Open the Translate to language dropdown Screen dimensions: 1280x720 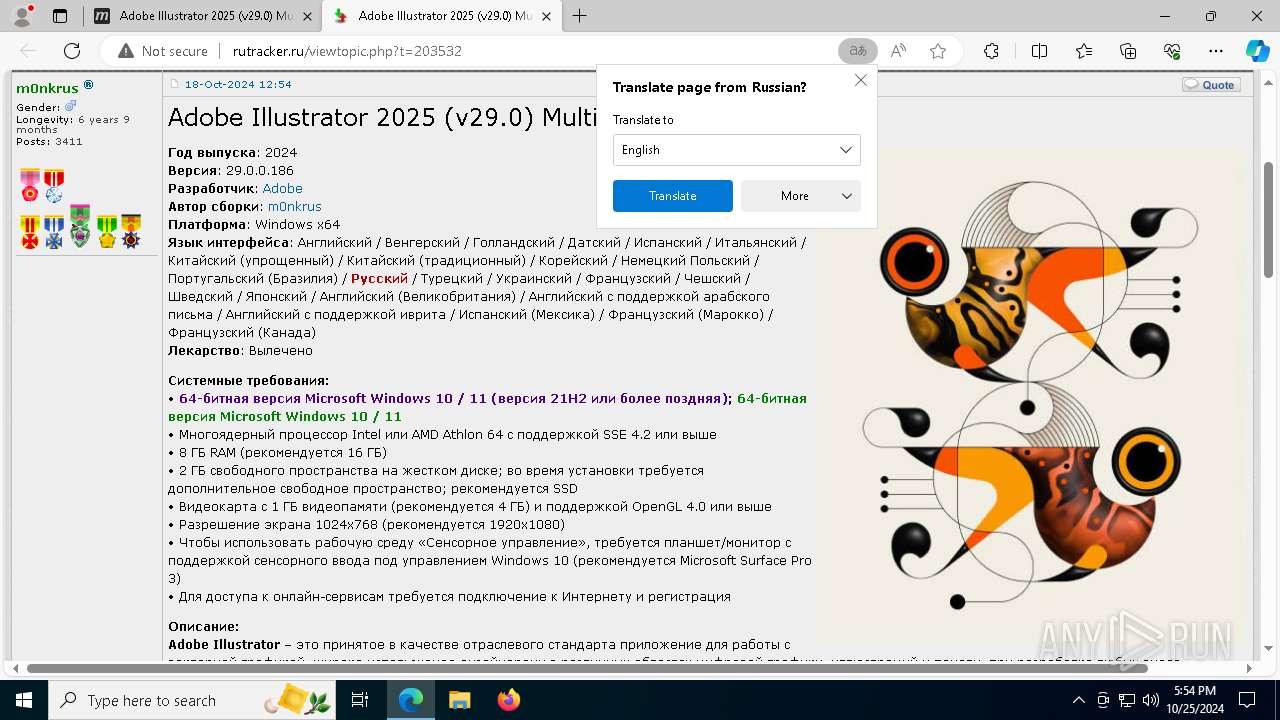pos(736,150)
